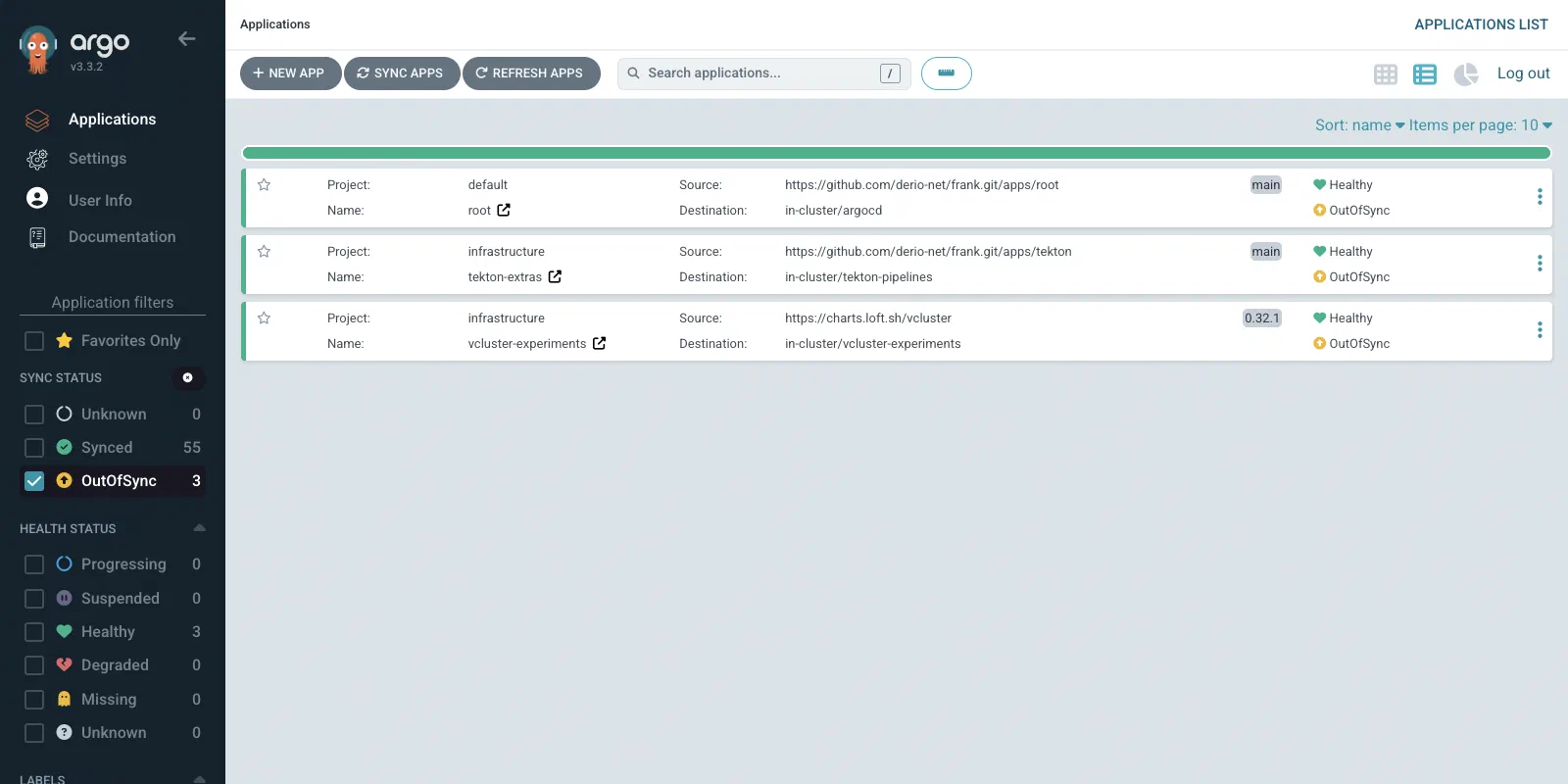1568x784 pixels.
Task: Check the health status Unknown filter
Action: (34, 733)
